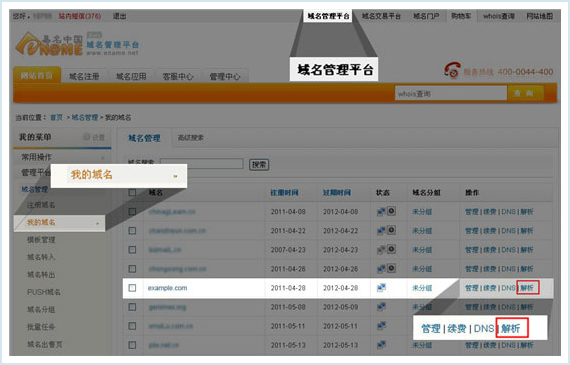Go to 域名交易平台 in top bar
This screenshot has height=365, width=570.
pyautogui.click(x=381, y=16)
